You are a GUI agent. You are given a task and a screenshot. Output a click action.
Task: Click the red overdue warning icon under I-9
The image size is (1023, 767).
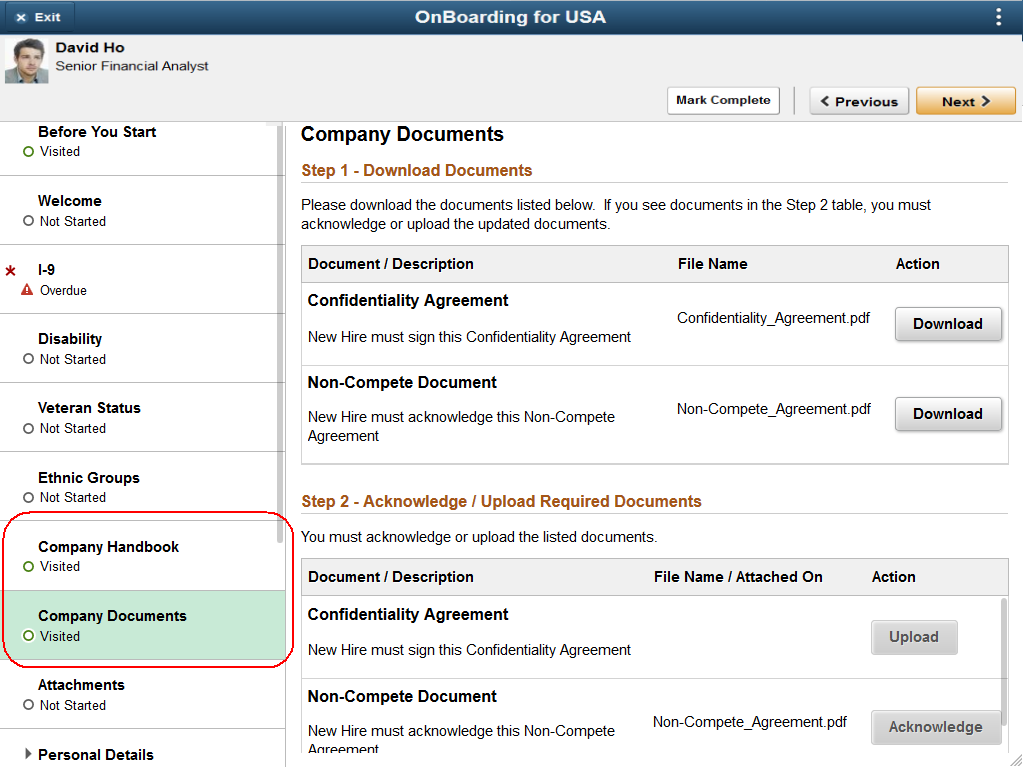click(x=27, y=290)
